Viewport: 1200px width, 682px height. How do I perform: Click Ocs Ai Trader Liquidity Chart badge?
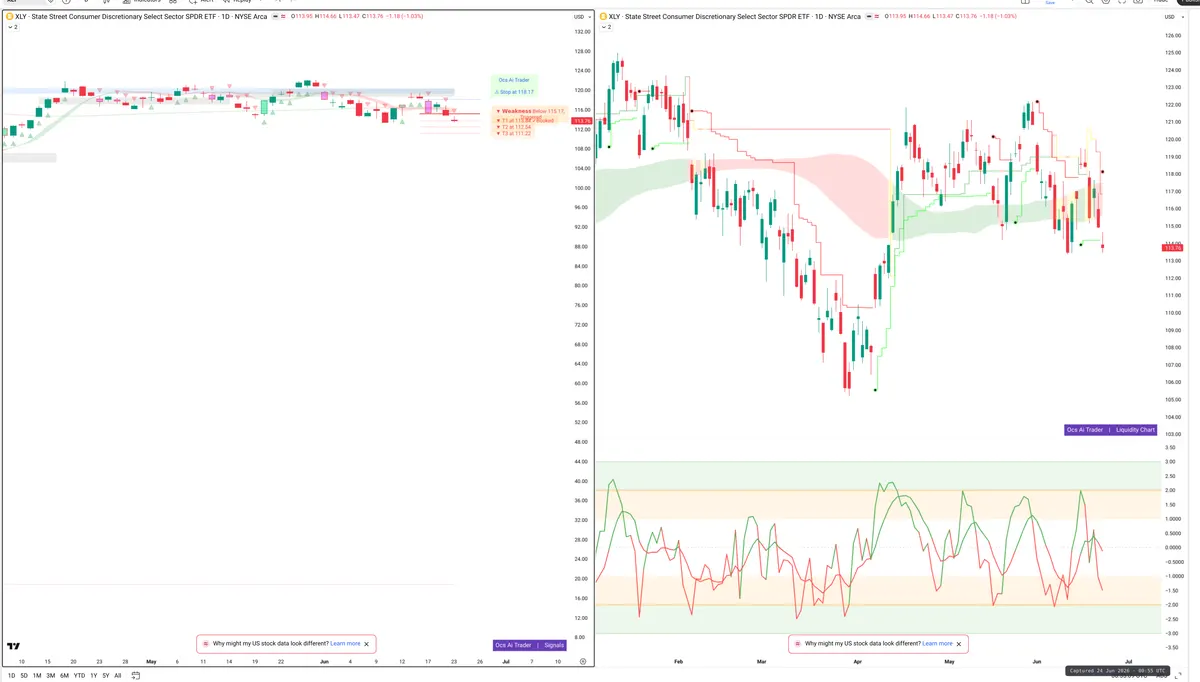click(x=1110, y=430)
